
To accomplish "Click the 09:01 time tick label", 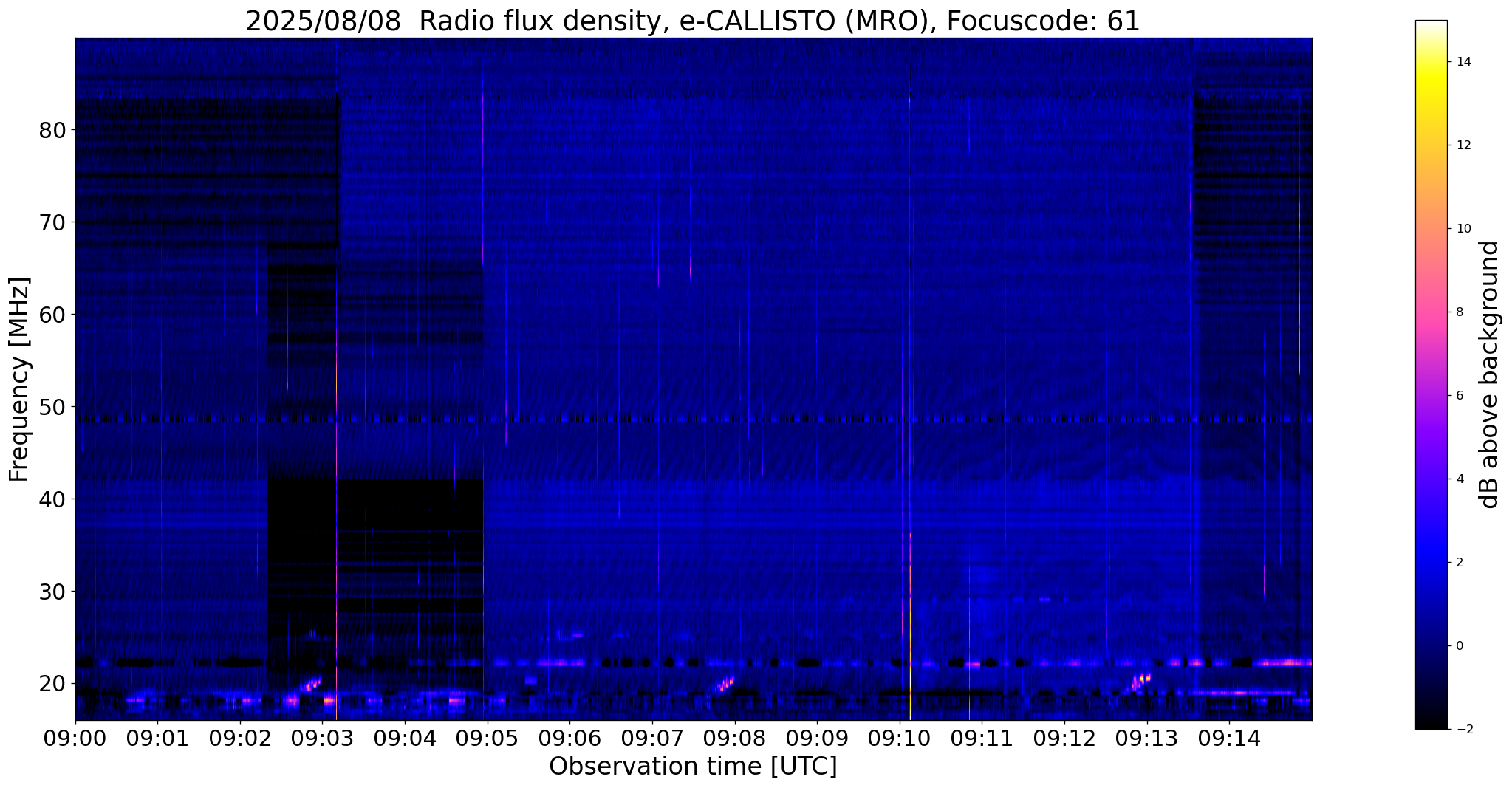I will tap(157, 739).
